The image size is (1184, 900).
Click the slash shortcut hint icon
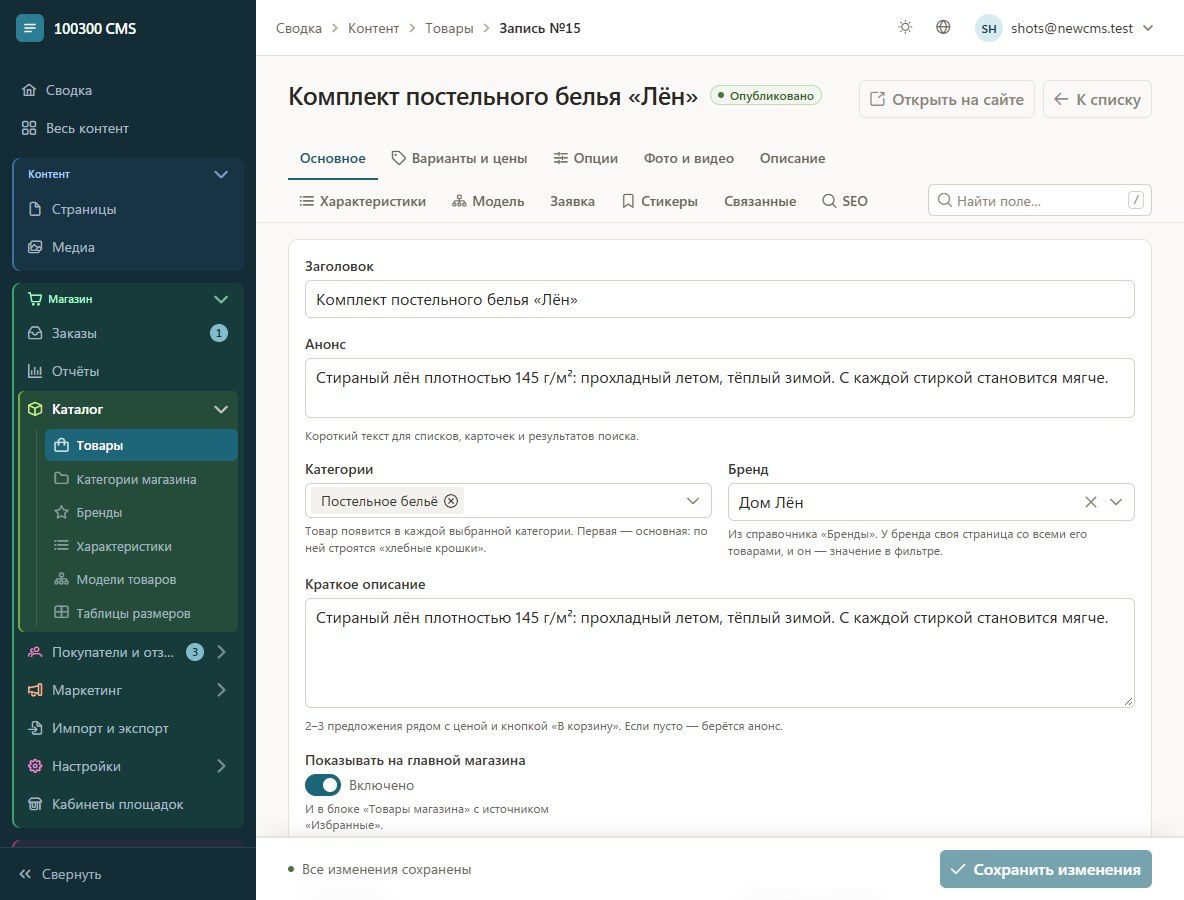1135,200
